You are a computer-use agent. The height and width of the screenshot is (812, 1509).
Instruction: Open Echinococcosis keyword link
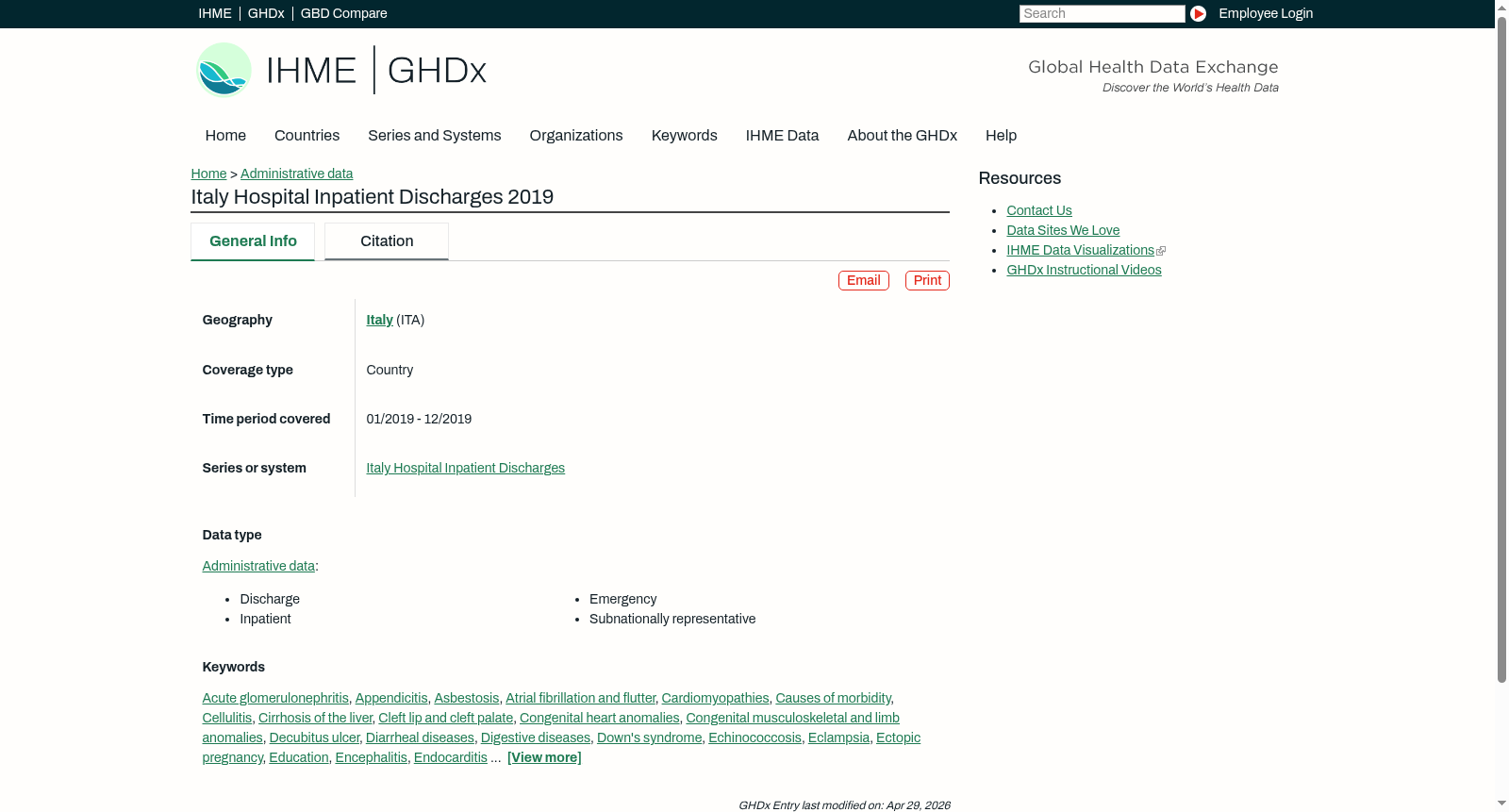[x=755, y=737]
